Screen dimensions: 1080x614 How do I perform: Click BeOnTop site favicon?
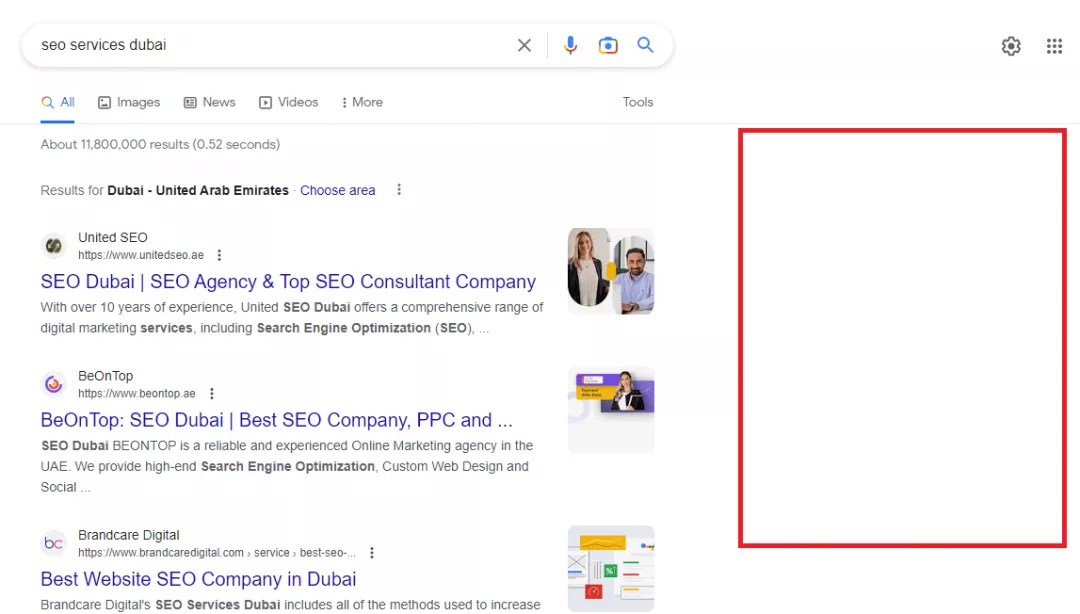pyautogui.click(x=53, y=385)
